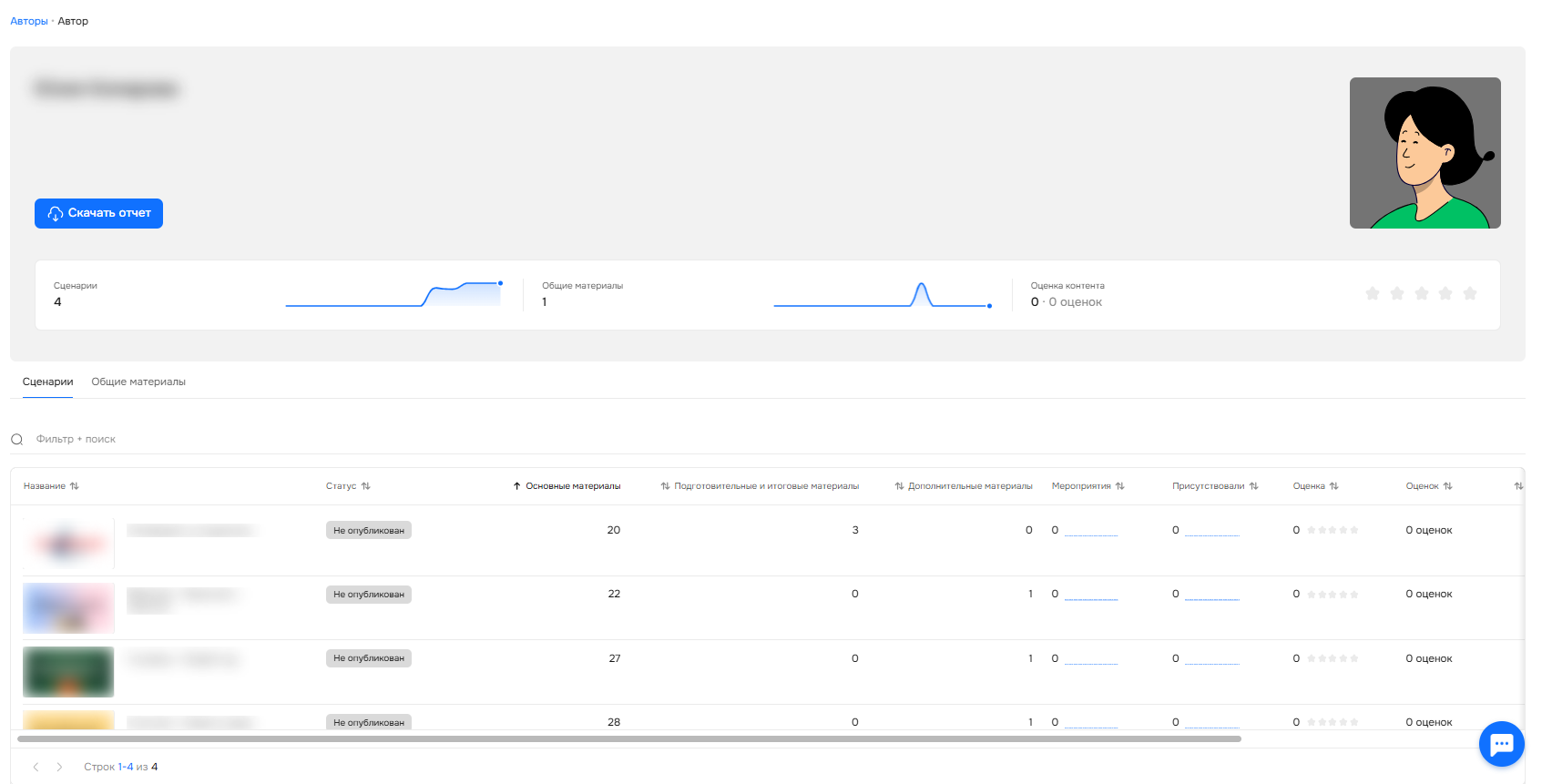Go to next table page
1542x784 pixels.
[60, 768]
